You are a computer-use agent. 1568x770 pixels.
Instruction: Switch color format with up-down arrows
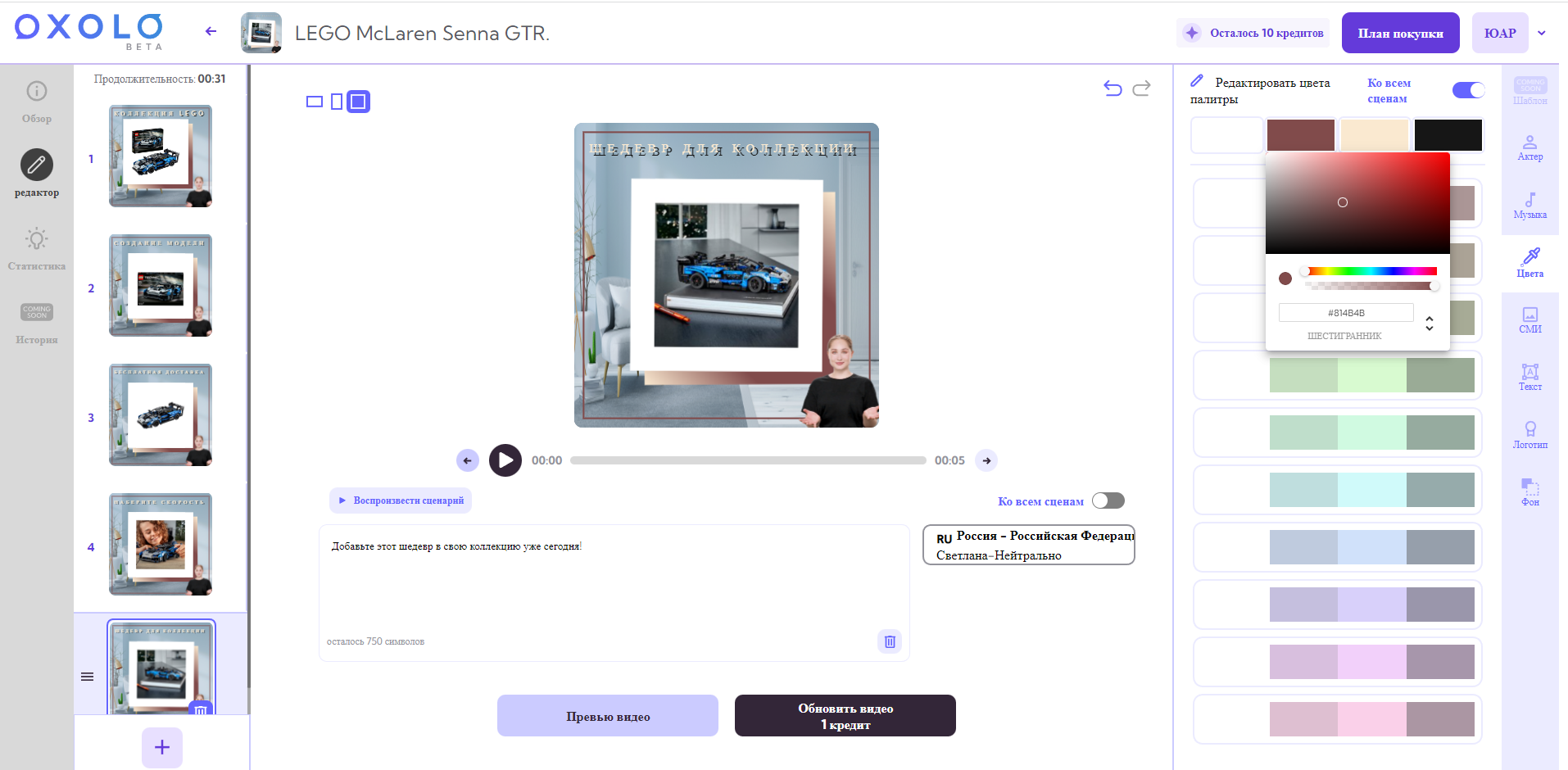coord(1430,323)
